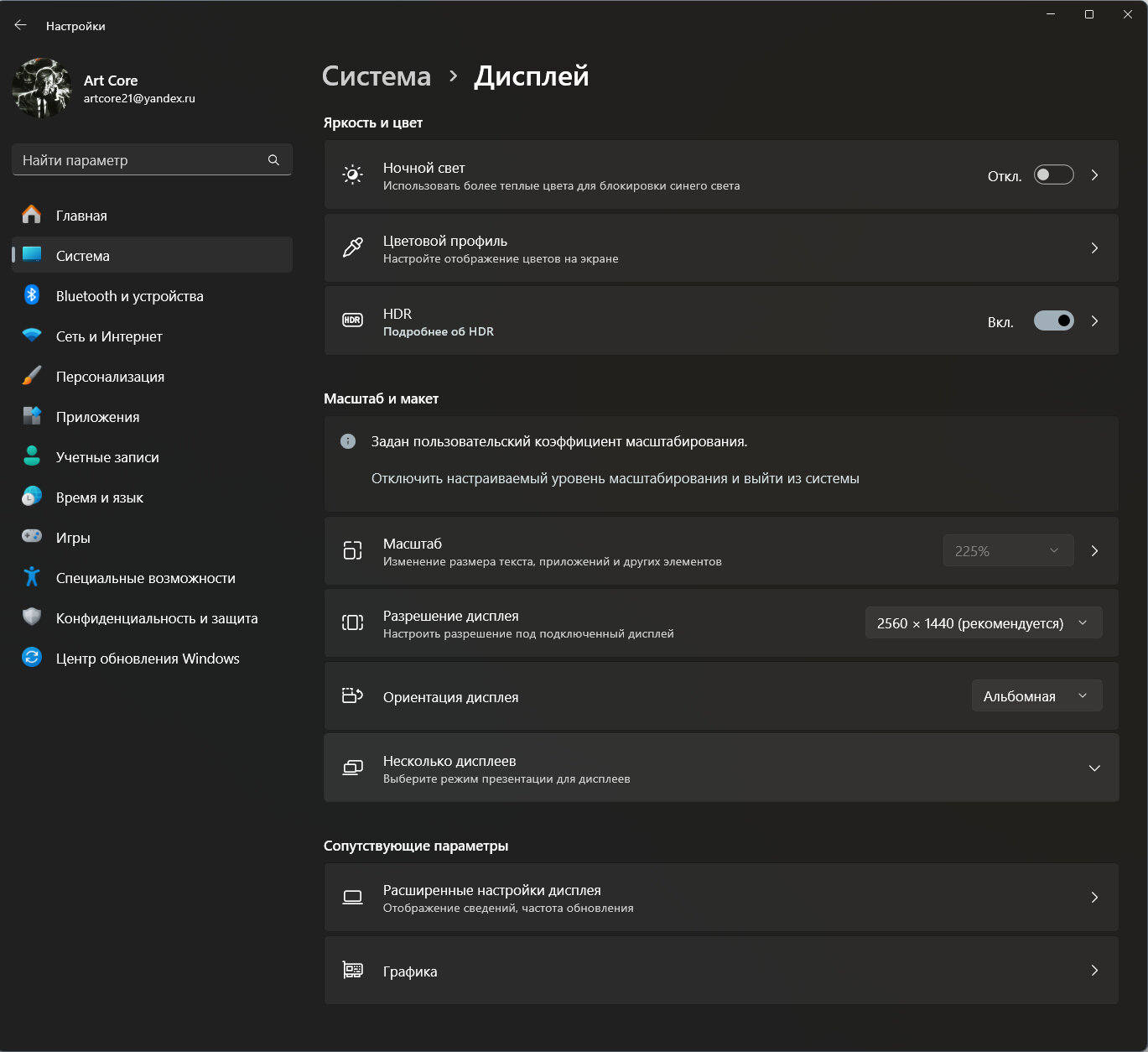This screenshot has height=1052, width=1148.
Task: Open Время и язык settings
Action: (x=152, y=497)
